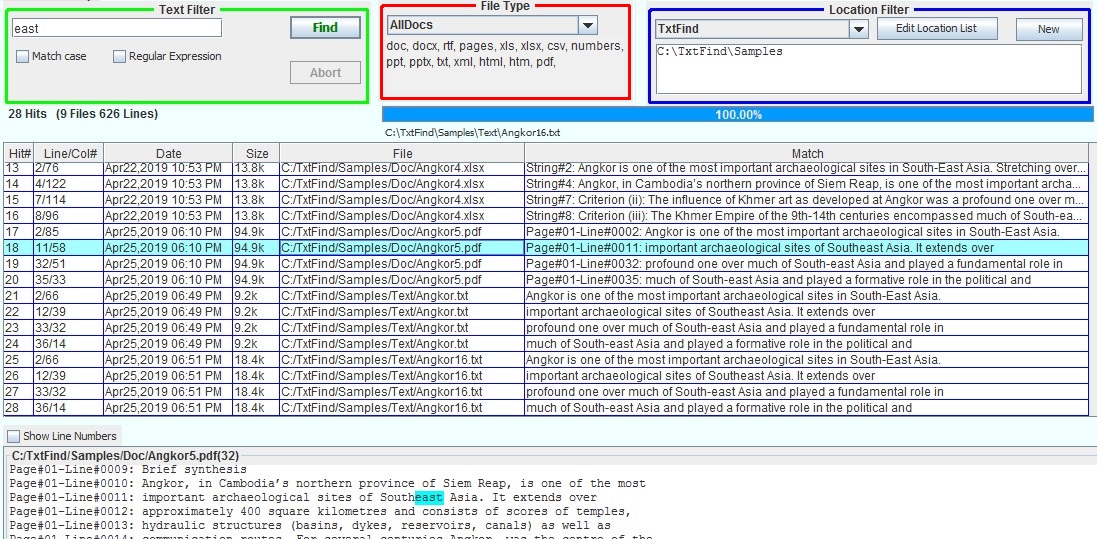Click the New location button

(x=1049, y=29)
